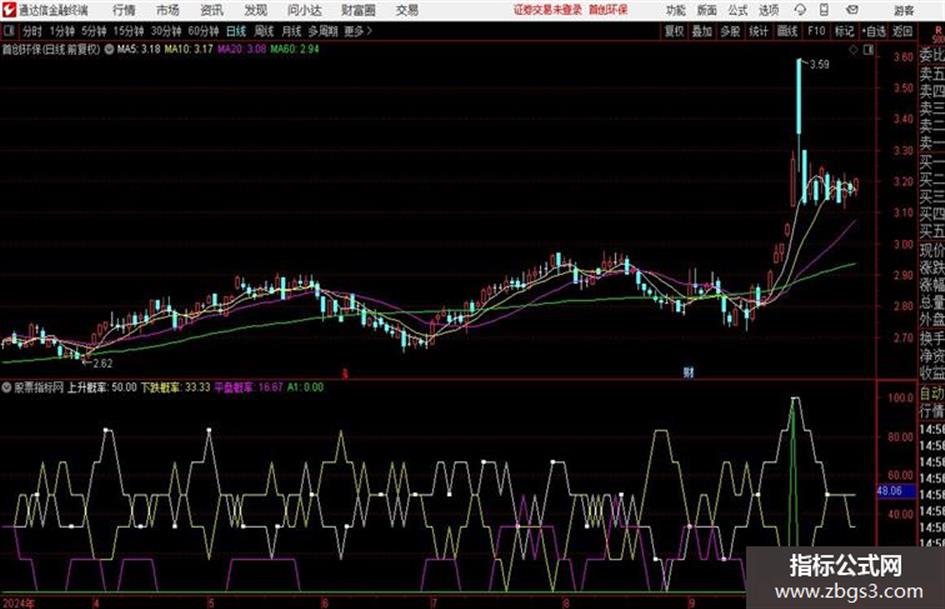Expand the 股票指标网 sub-indicator round arrow
This screenshot has width=945, height=609.
pyautogui.click(x=7, y=388)
